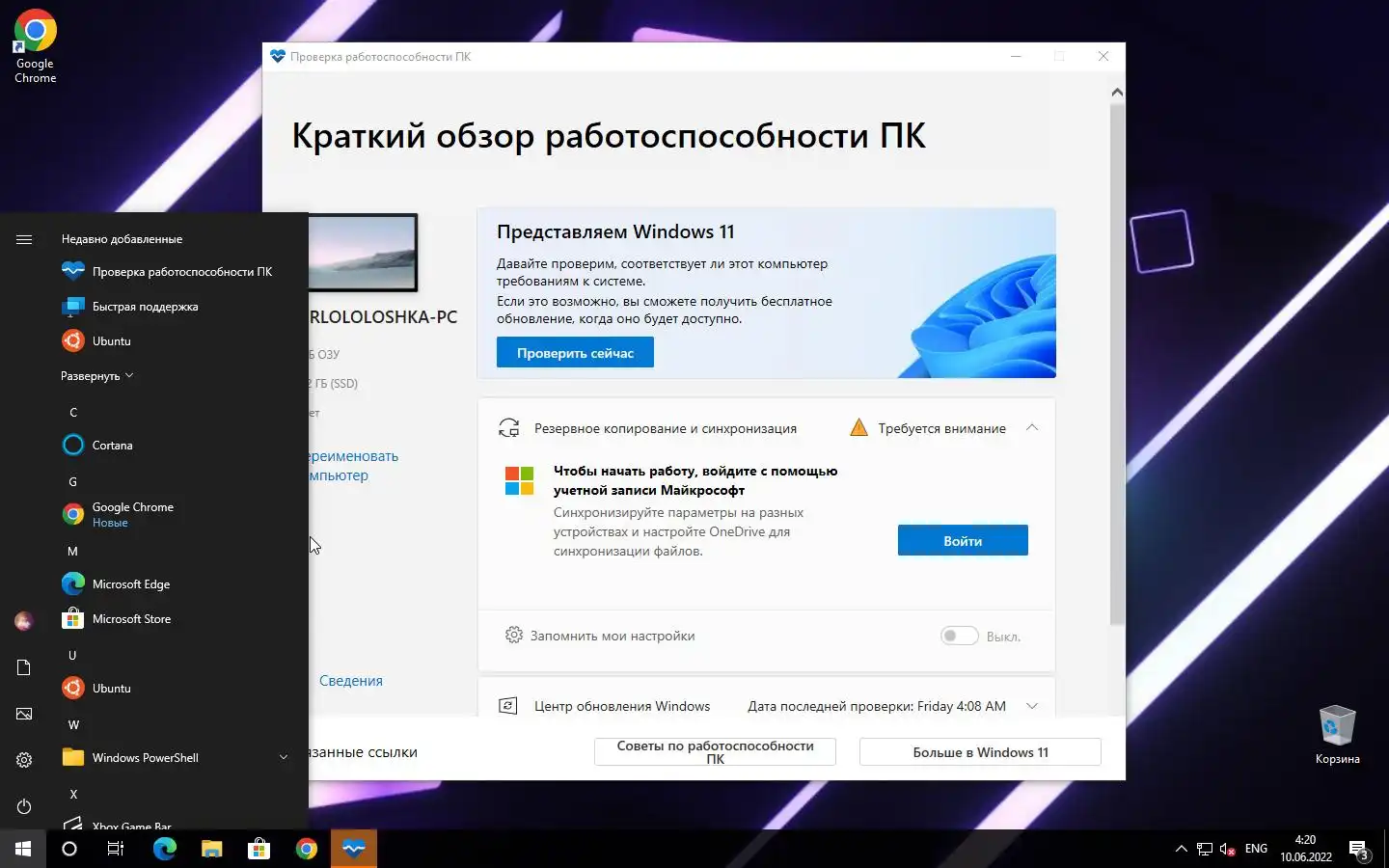Click the PC wallpaper thumbnail image

click(363, 253)
